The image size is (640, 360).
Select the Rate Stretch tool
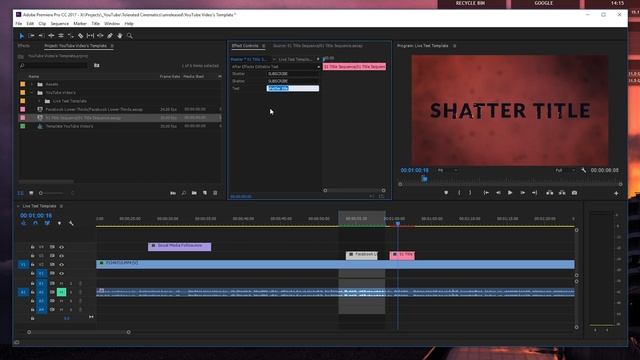[71, 36]
